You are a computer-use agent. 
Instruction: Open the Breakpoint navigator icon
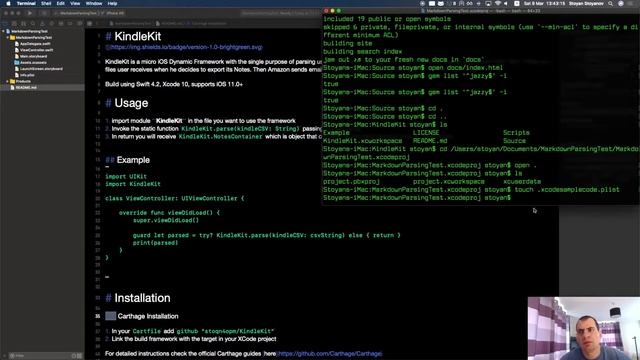coord(71,24)
